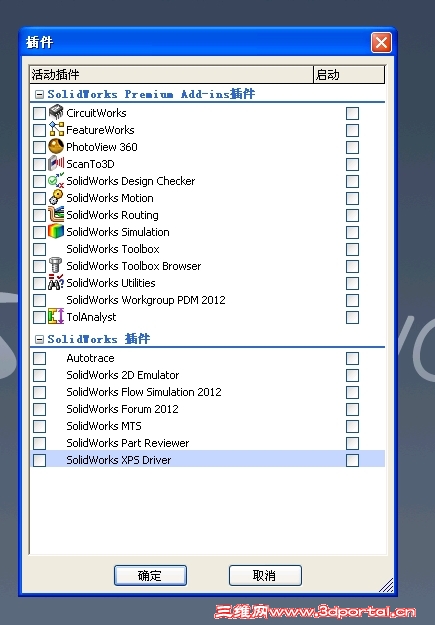Screen dimensions: 435x625
Task: Tick SolidWorks Motion startup checkbox
Action: pyautogui.click(x=352, y=198)
